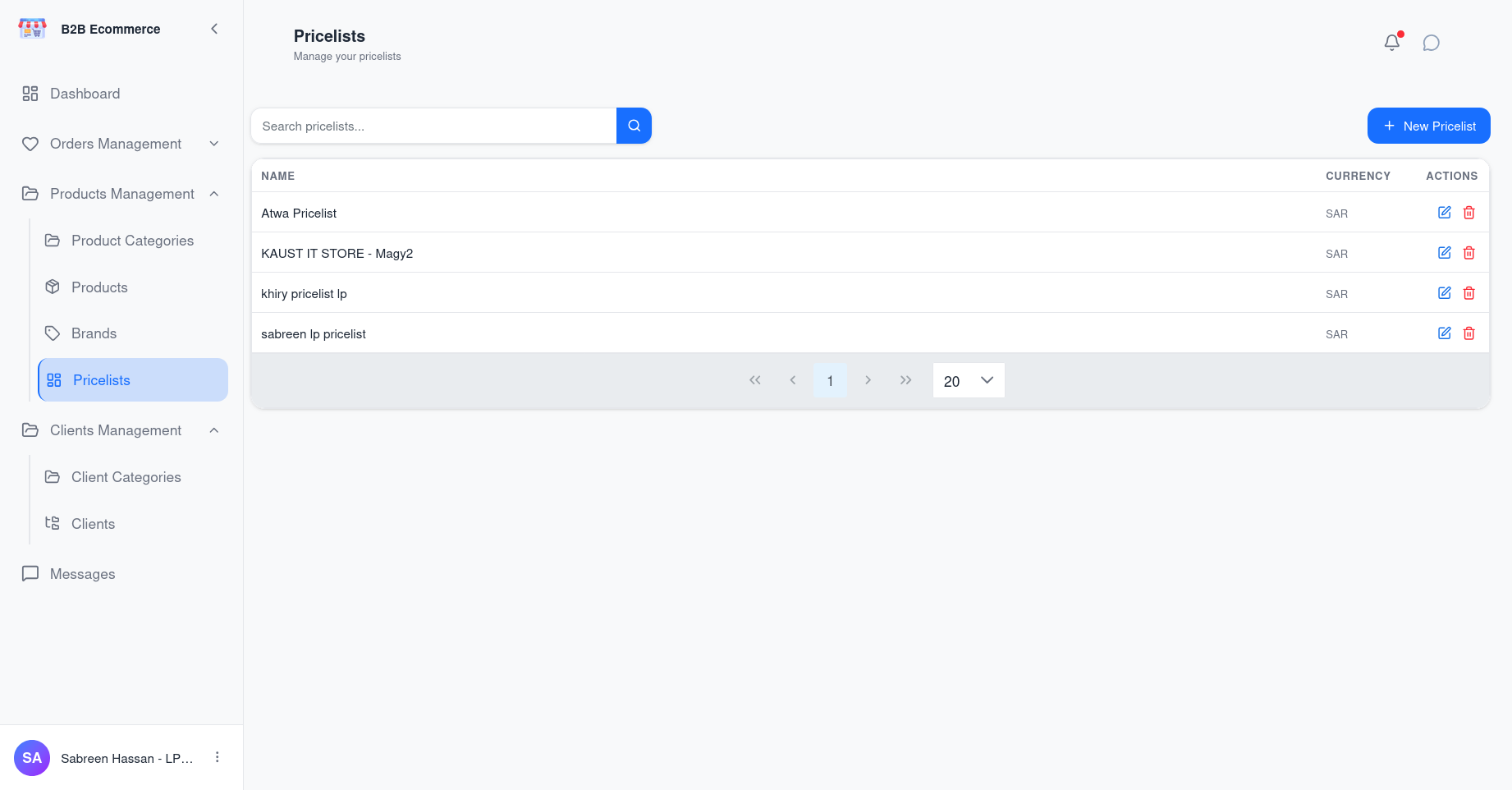Expand the Orders Management menu
The width and height of the screenshot is (1512, 790).
(121, 144)
